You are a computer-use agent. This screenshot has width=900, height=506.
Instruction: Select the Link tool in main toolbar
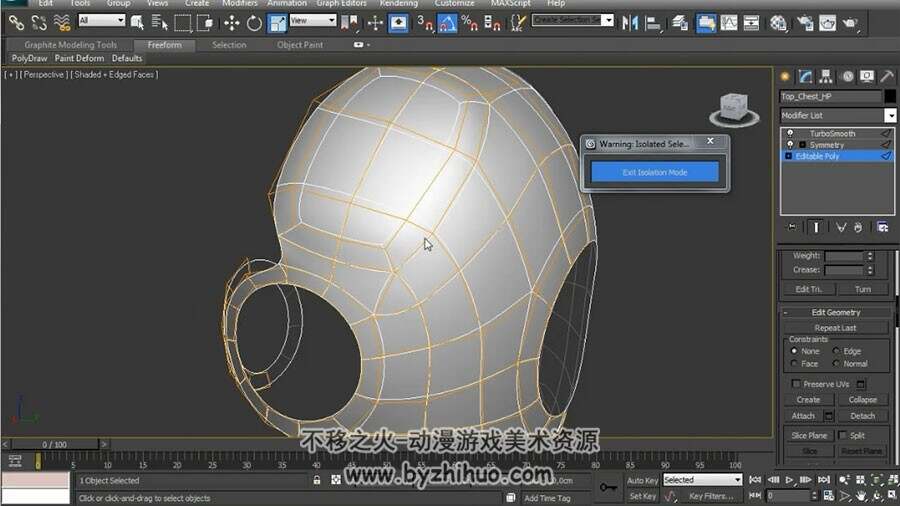(16, 22)
